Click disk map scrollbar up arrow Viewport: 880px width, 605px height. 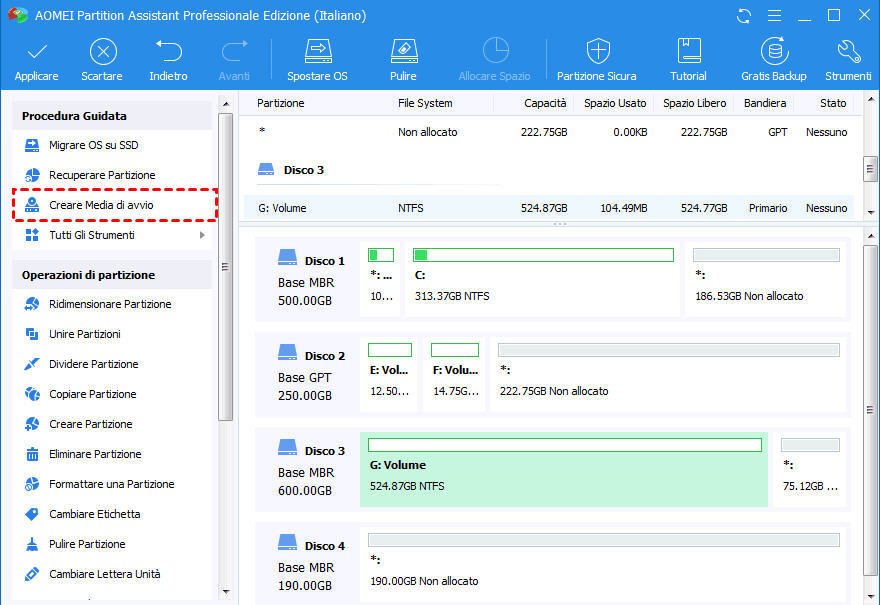point(870,235)
